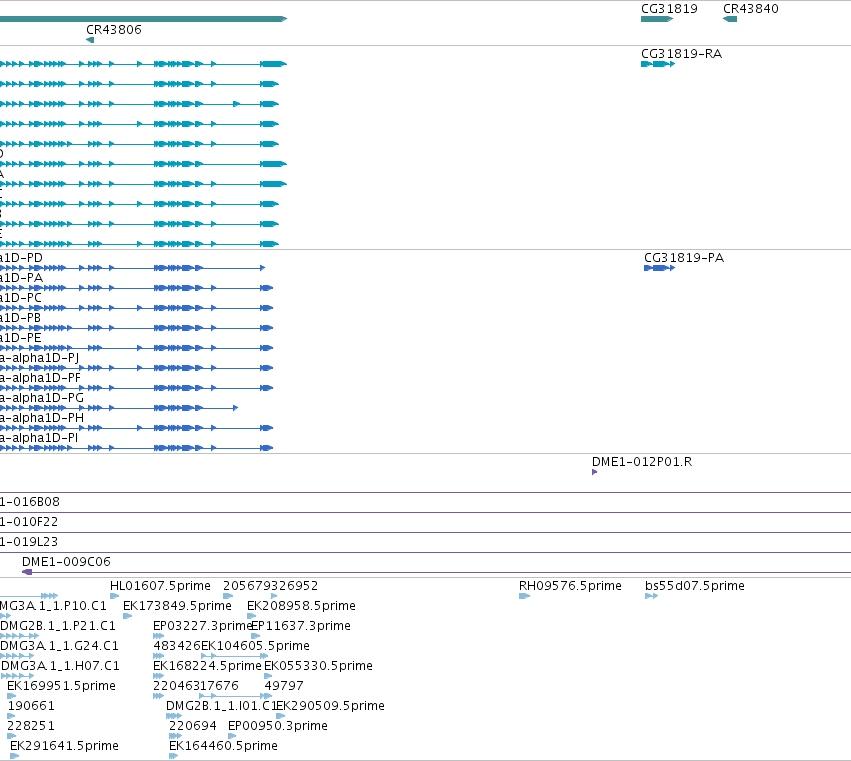Image resolution: width=851 pixels, height=761 pixels.
Task: Select the DMG3A.1_1.H07.C1 label
Action: (60, 666)
